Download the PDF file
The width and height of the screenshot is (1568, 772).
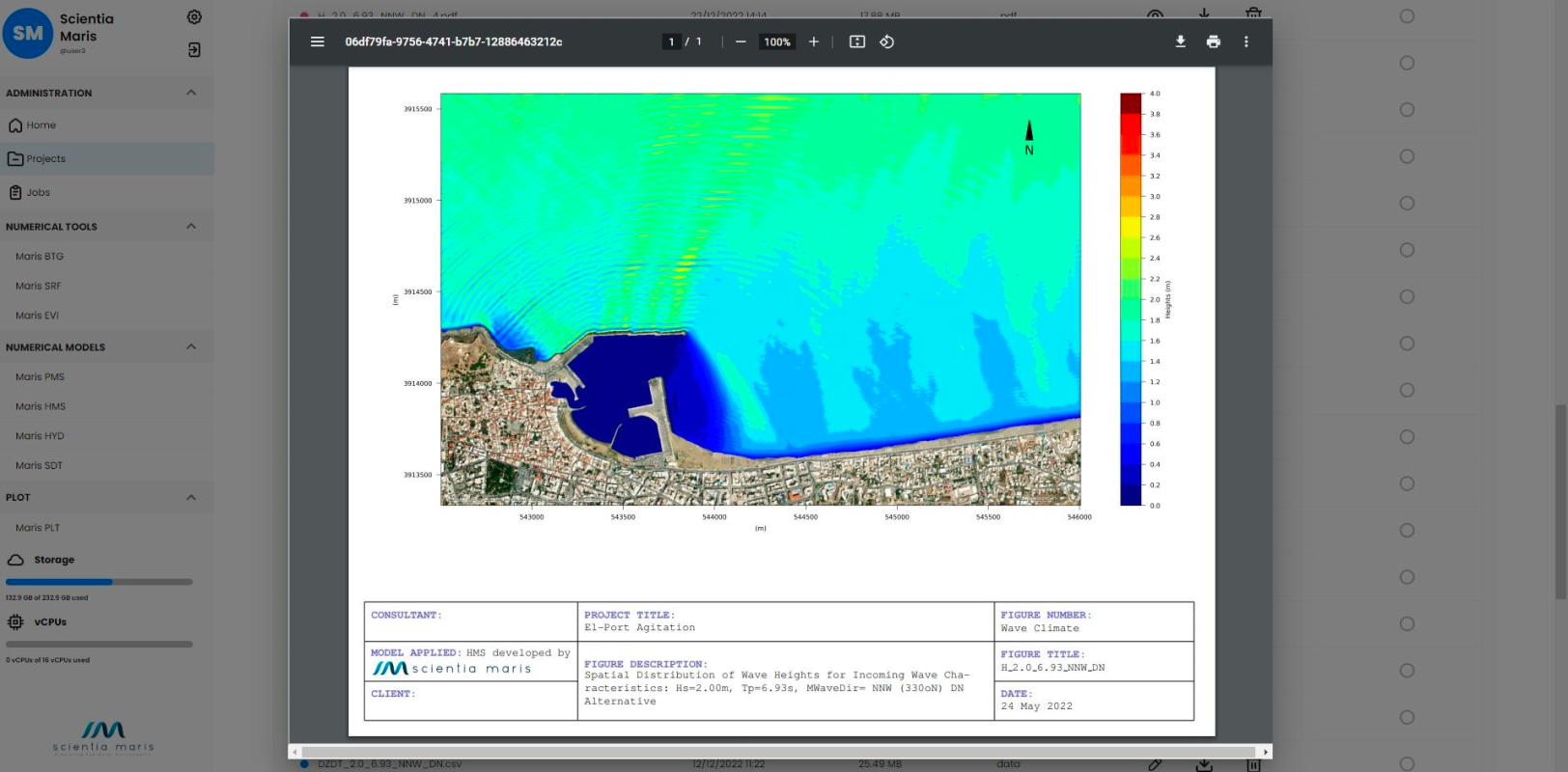[x=1180, y=41]
